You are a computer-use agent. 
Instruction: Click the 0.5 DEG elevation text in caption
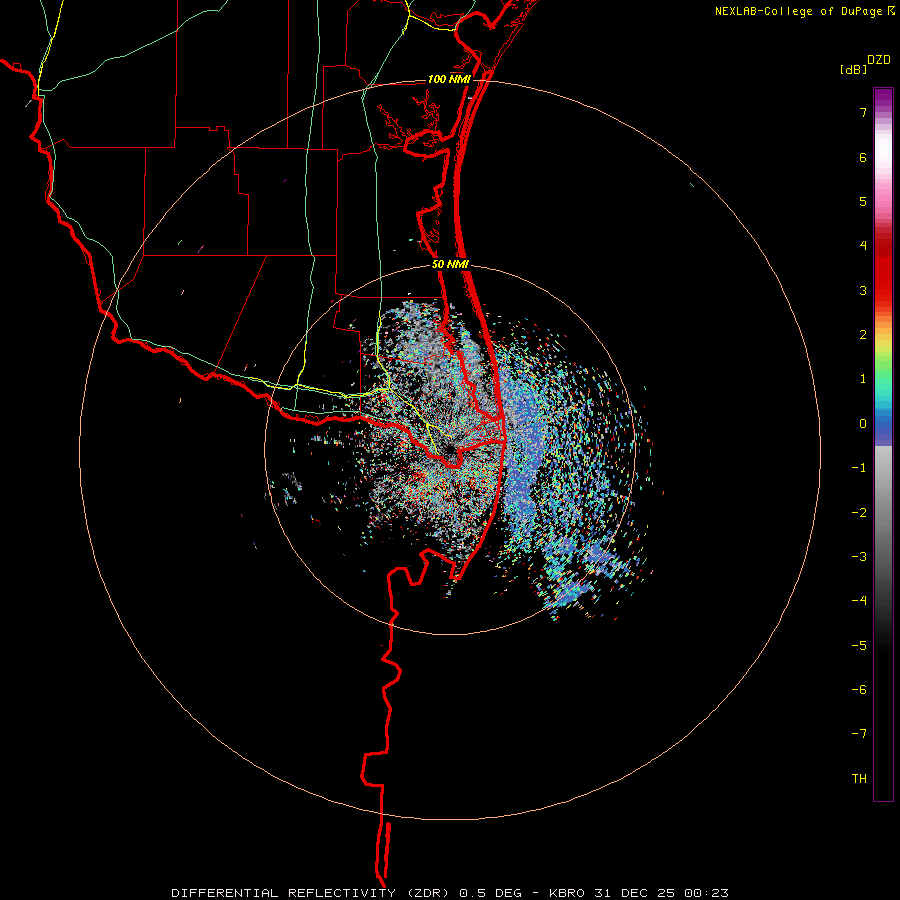click(x=490, y=893)
